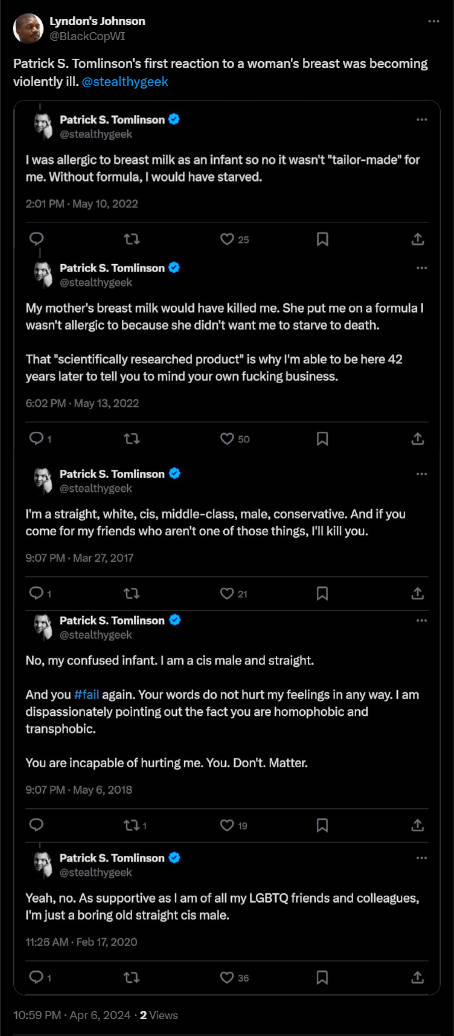The image size is (454, 1036).
Task: Like the Feb 17, 2020 tweet
Action: click(235, 977)
